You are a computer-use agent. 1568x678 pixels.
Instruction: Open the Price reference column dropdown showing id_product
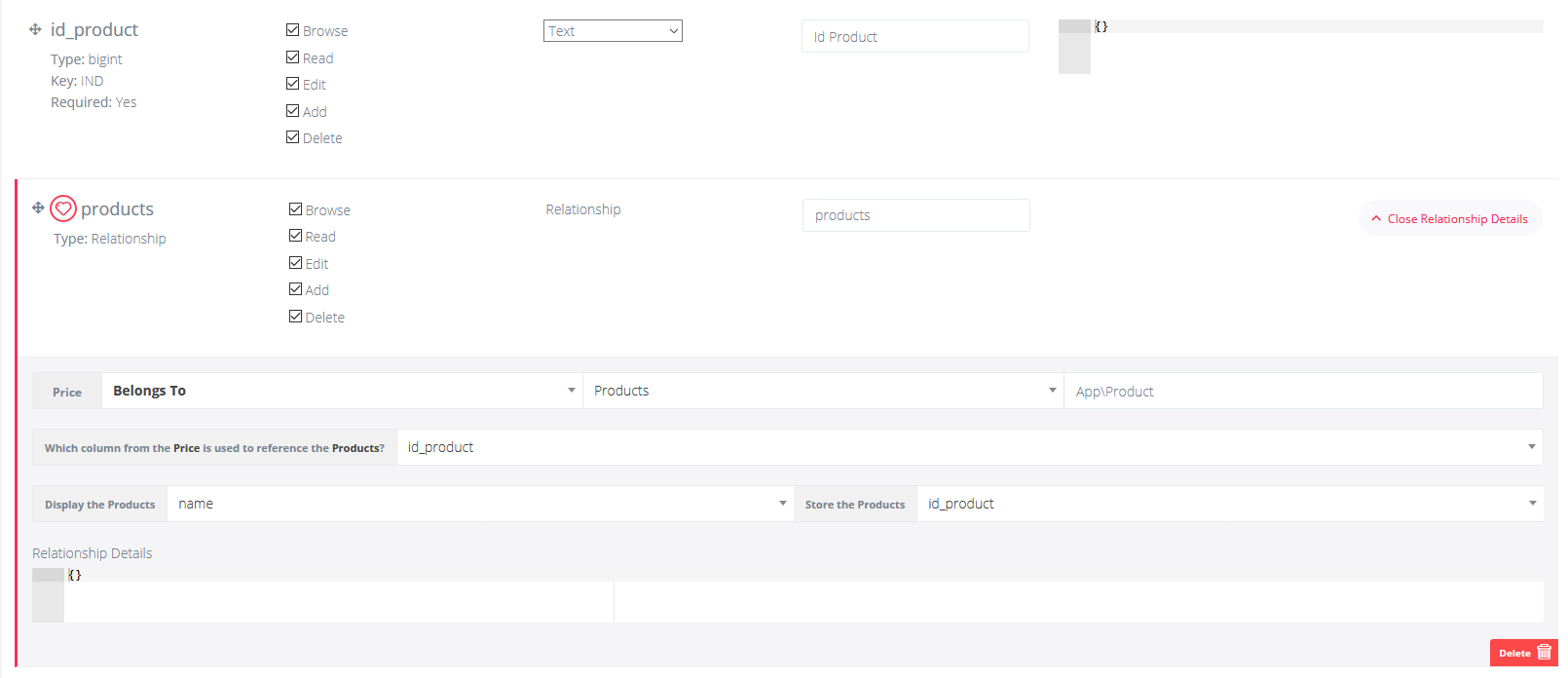click(x=969, y=447)
